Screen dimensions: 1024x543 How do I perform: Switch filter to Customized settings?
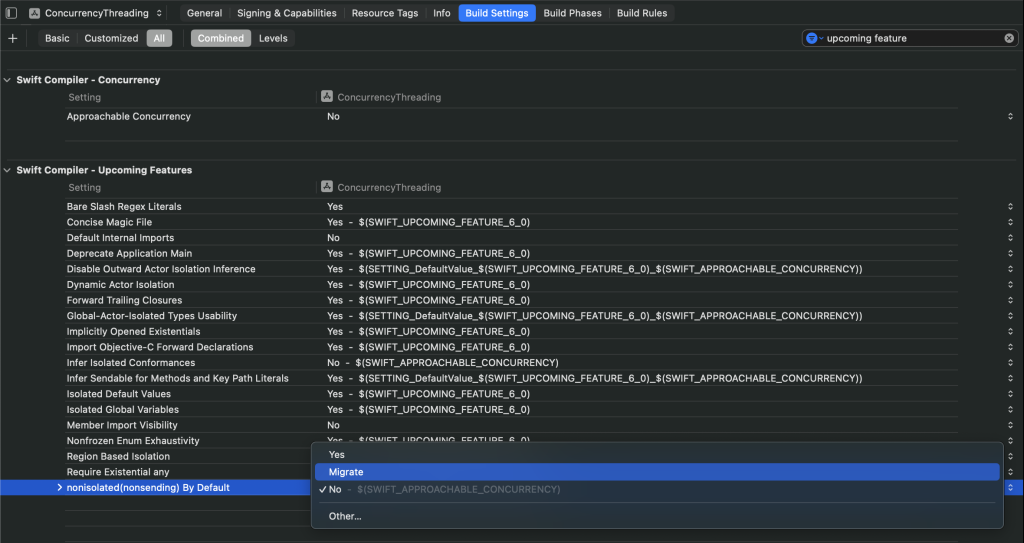(x=111, y=38)
